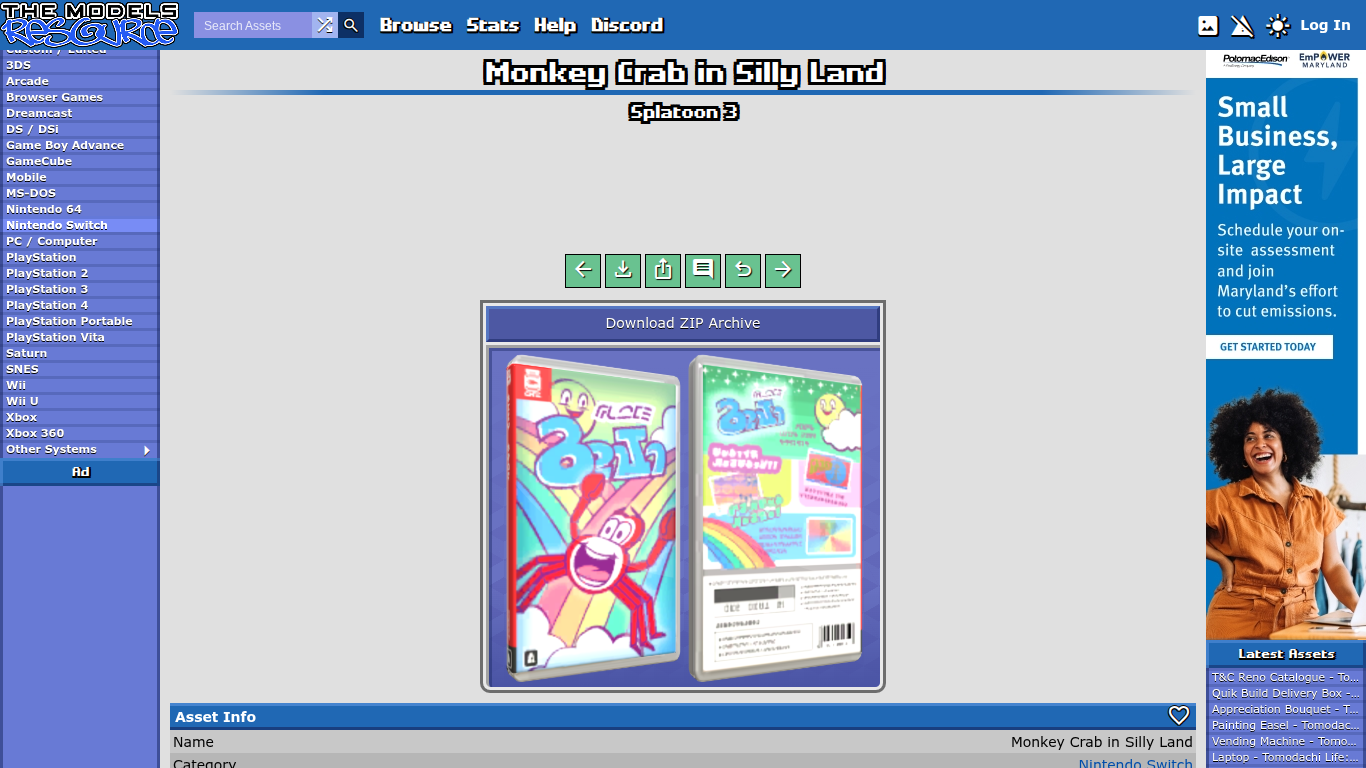Open Vending Machine latest asset

point(1286,741)
